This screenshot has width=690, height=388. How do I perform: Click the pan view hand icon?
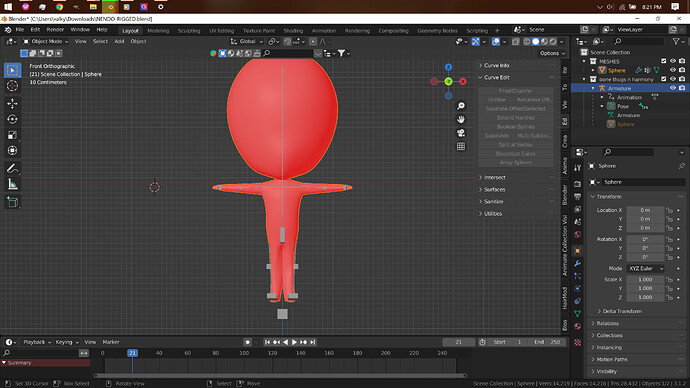click(x=461, y=119)
